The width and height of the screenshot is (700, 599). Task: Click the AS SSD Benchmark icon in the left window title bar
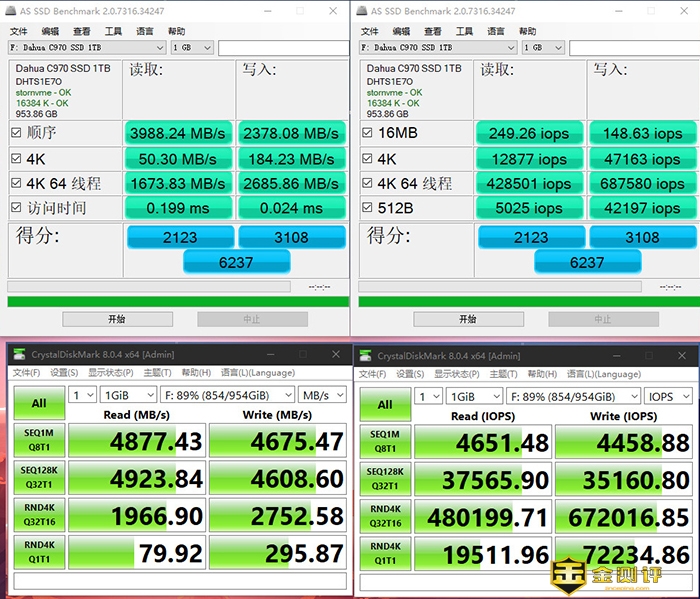[10, 11]
